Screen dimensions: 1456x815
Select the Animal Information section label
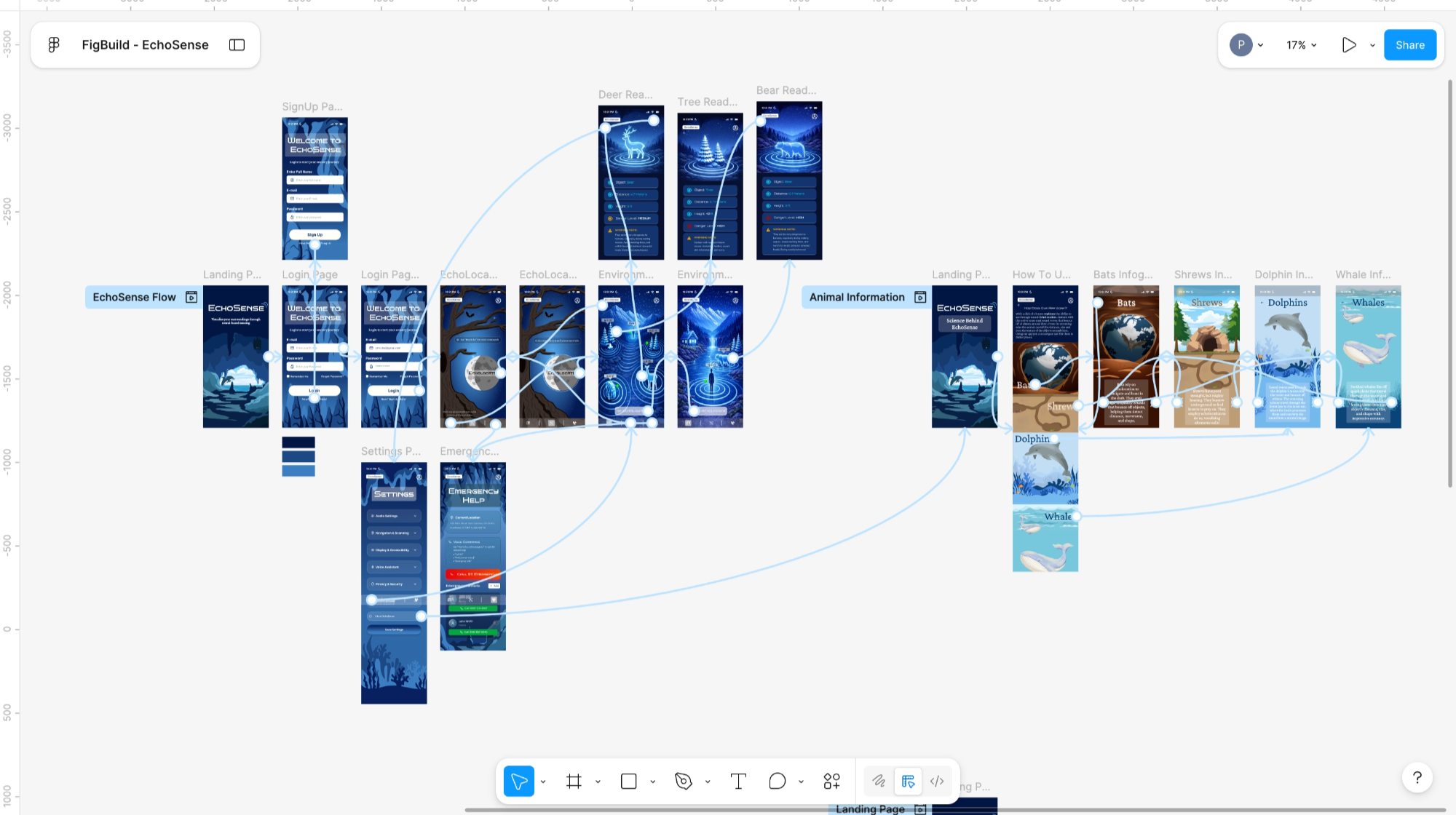(857, 297)
